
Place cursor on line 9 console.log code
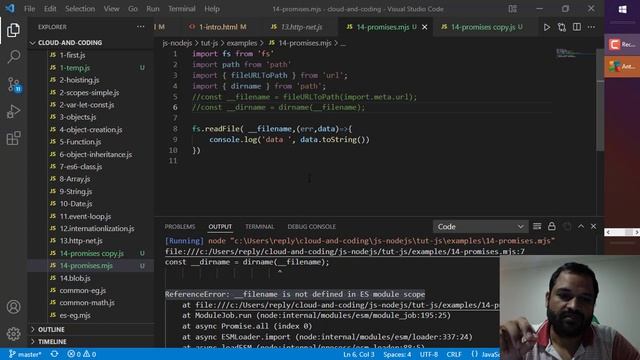click(x=289, y=140)
